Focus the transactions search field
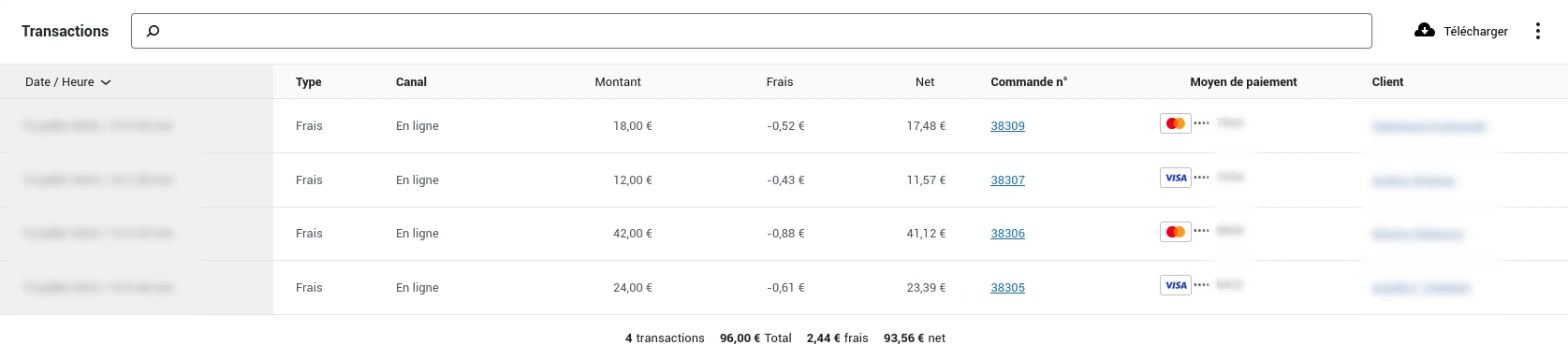The image size is (1568, 359). point(752,31)
